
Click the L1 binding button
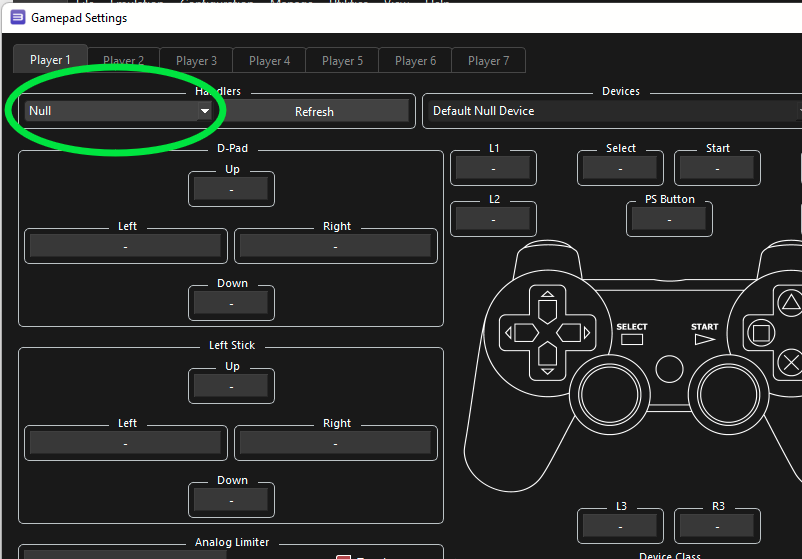pyautogui.click(x=493, y=169)
